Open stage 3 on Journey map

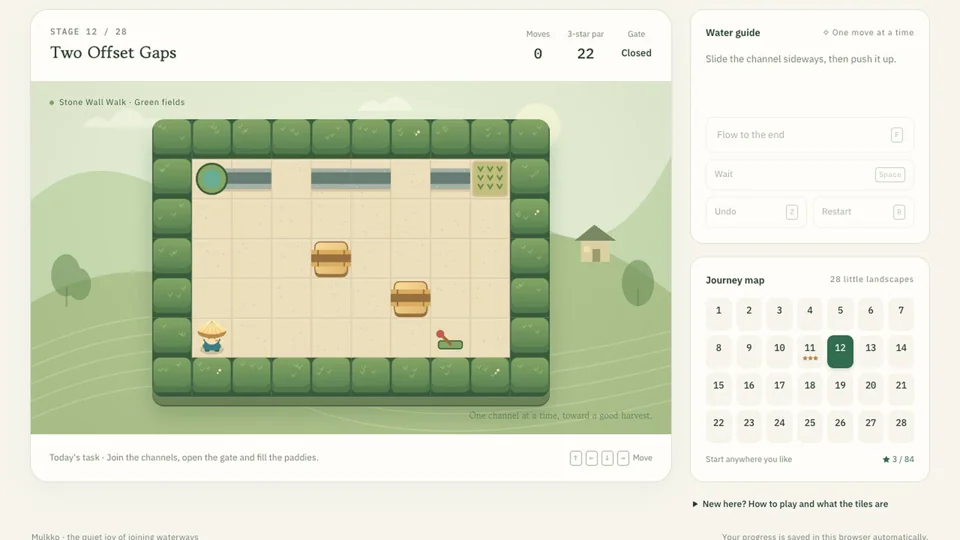(x=779, y=313)
